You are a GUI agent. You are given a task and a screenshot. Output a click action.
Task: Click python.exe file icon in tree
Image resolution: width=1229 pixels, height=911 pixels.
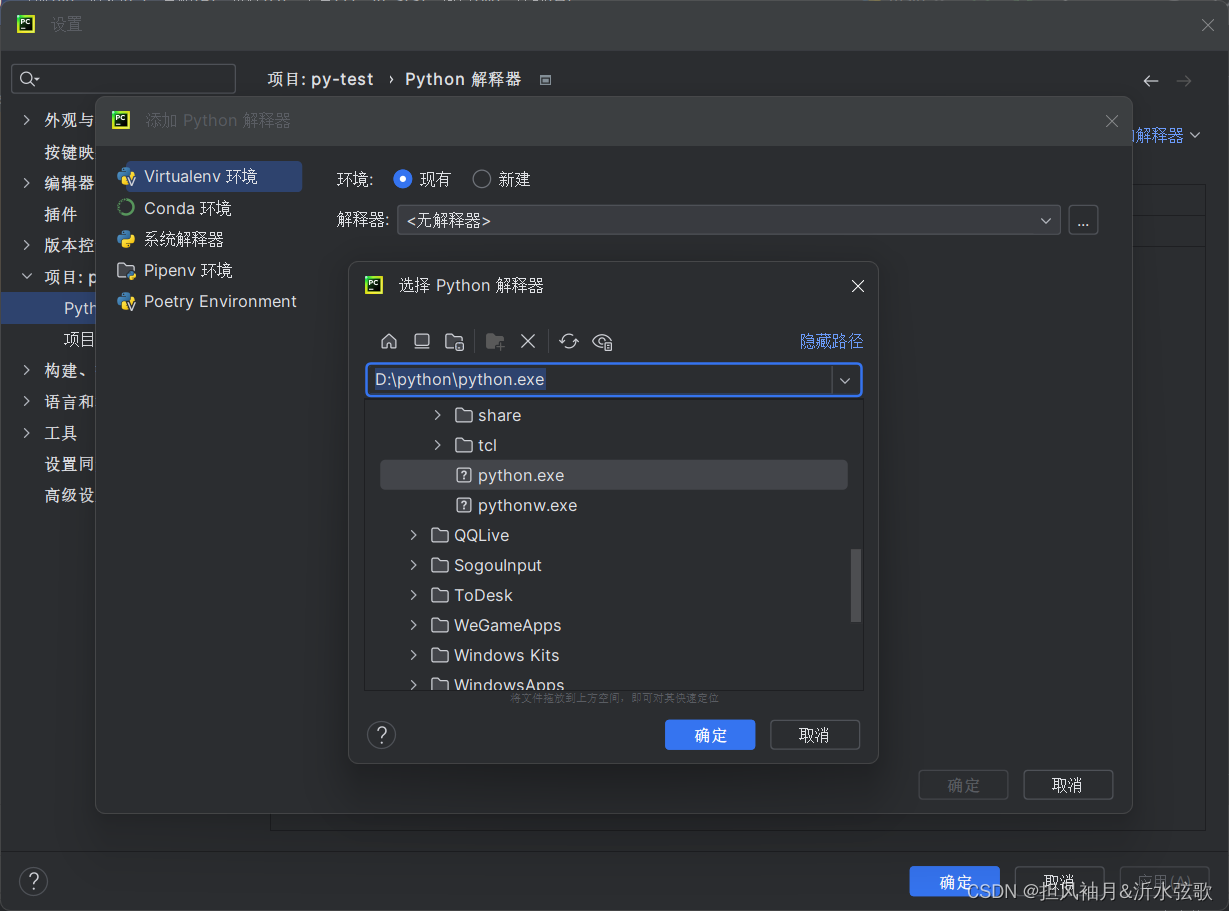tap(464, 475)
